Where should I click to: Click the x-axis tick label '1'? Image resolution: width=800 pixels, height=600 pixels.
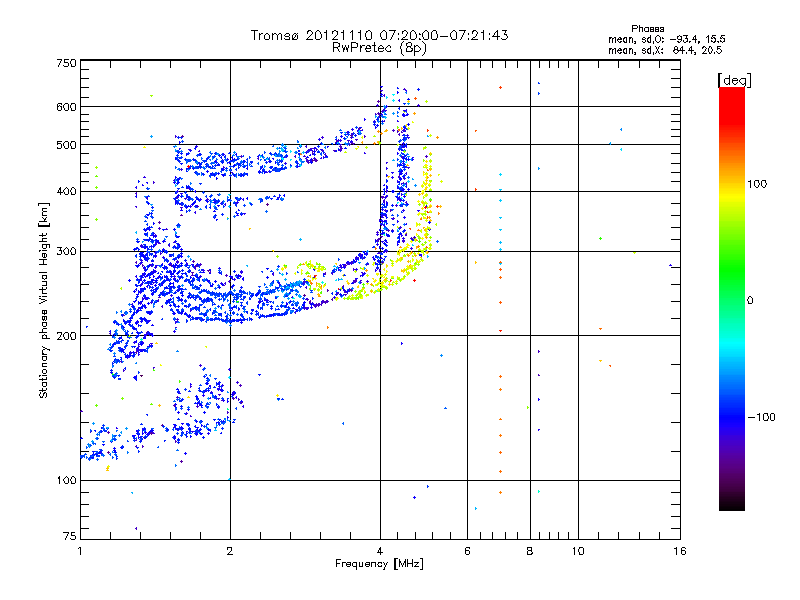[80, 551]
